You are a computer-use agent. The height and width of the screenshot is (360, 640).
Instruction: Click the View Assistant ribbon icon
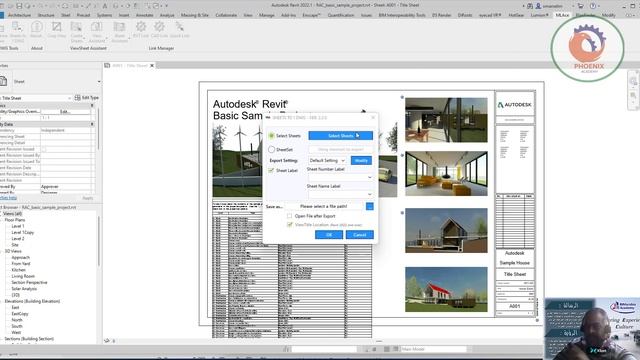point(97,27)
